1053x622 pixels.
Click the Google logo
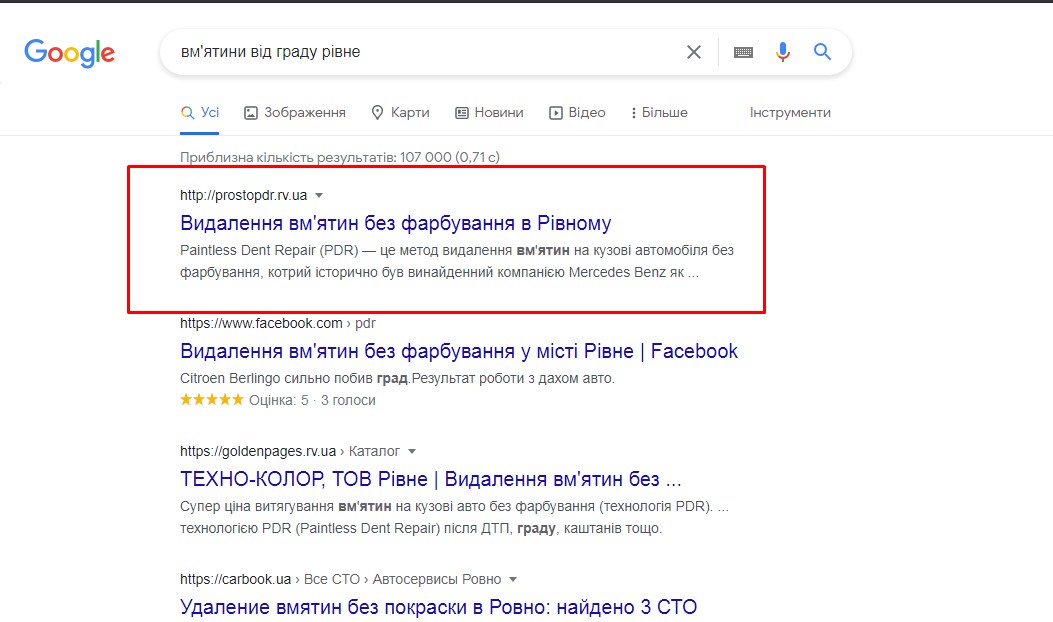tap(69, 53)
